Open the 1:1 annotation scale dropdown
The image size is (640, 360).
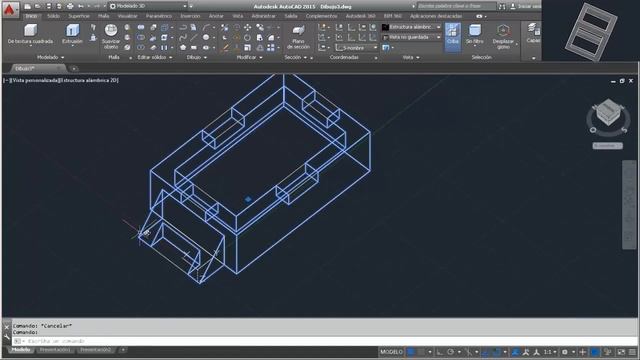click(550, 352)
